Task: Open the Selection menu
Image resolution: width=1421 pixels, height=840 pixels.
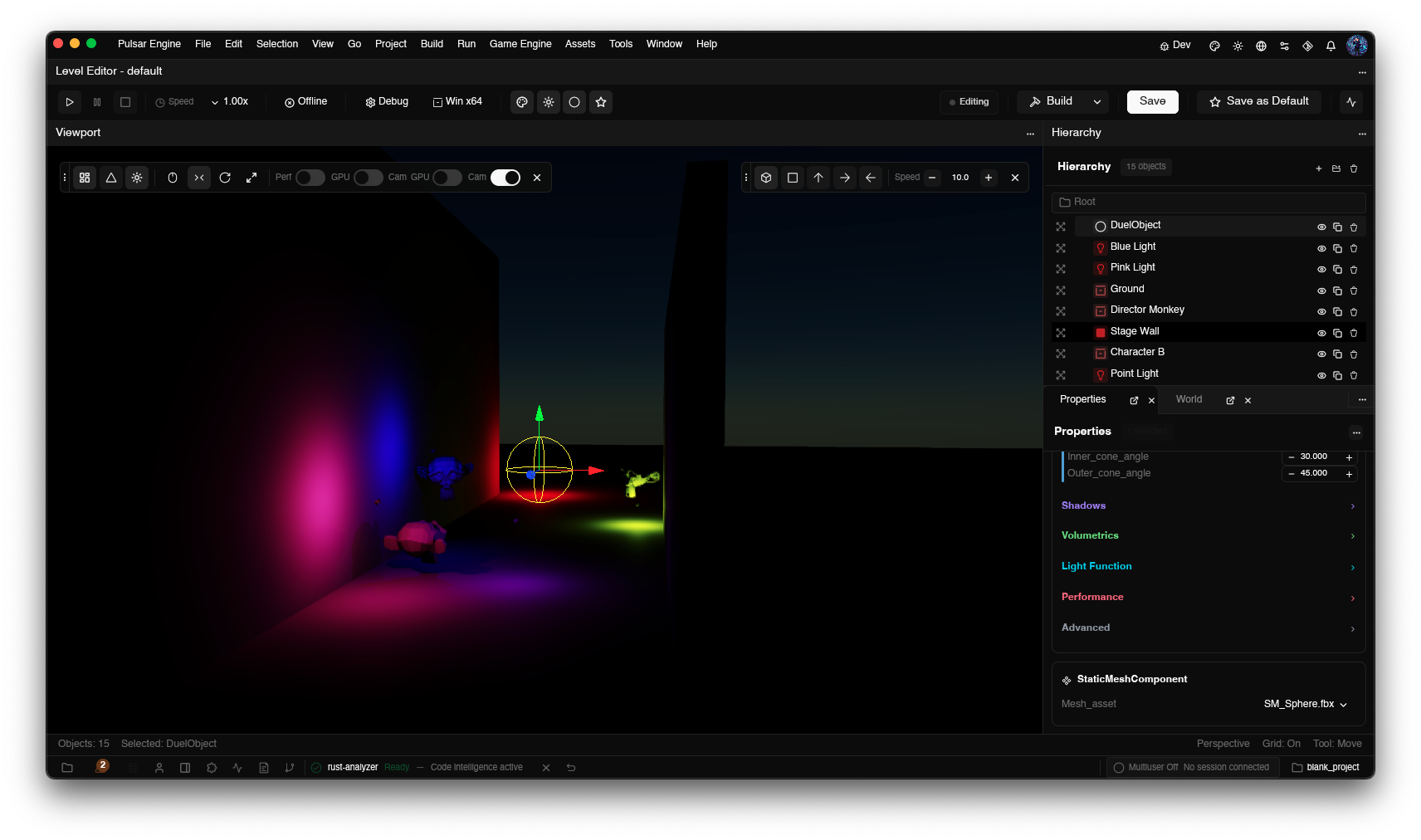Action: pyautogui.click(x=277, y=44)
